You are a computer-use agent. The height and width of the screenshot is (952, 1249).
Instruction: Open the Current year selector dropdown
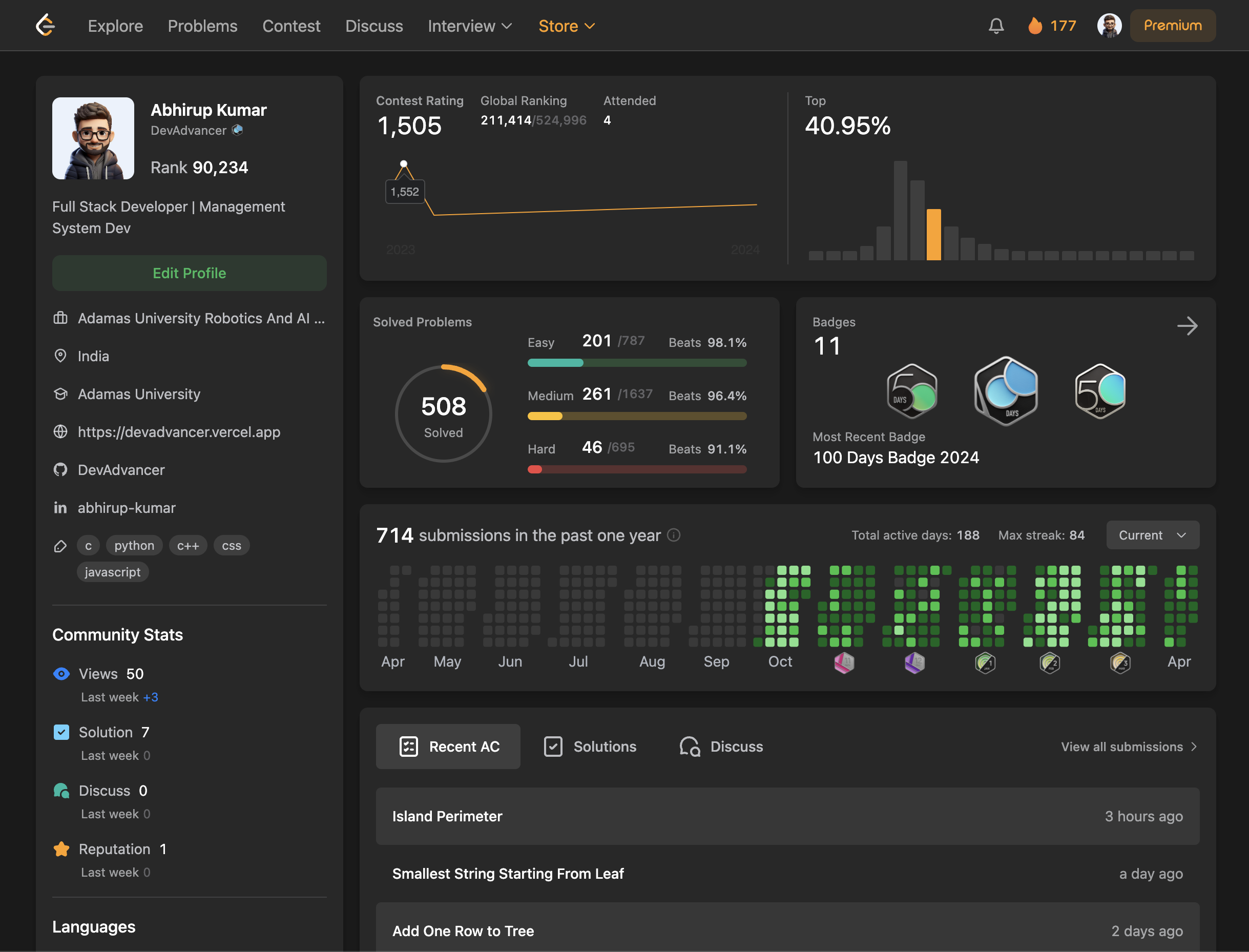pyautogui.click(x=1153, y=535)
